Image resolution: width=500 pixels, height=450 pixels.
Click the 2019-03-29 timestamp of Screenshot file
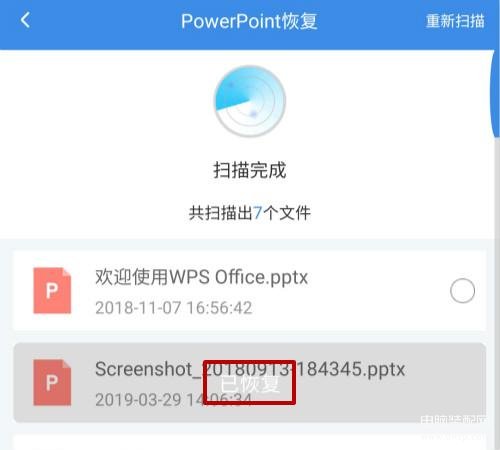click(x=174, y=400)
